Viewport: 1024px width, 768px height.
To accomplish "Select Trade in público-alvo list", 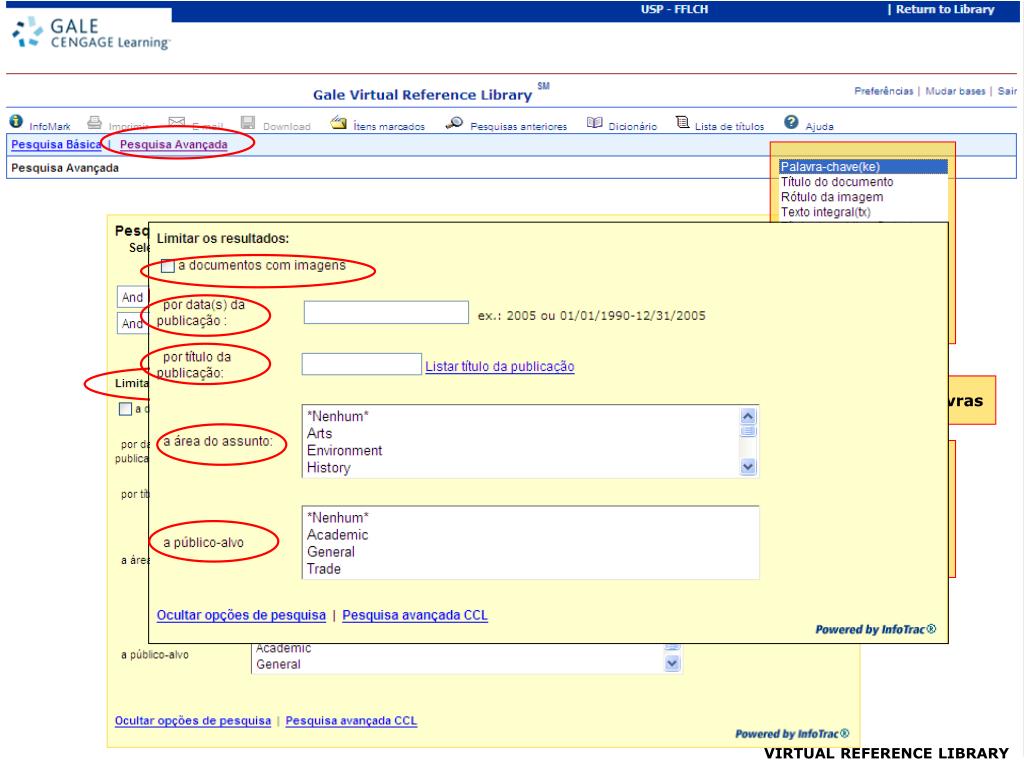I will (x=530, y=569).
